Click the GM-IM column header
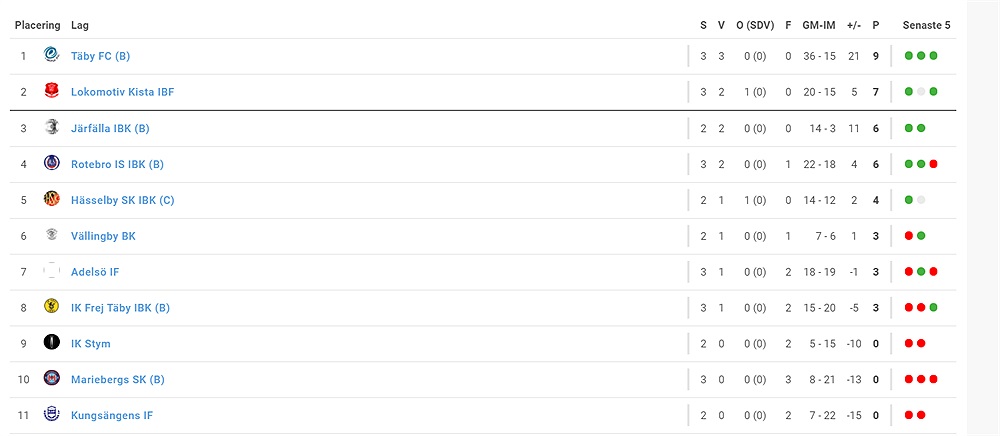Screen dimensions: 1000x436 coord(819,25)
